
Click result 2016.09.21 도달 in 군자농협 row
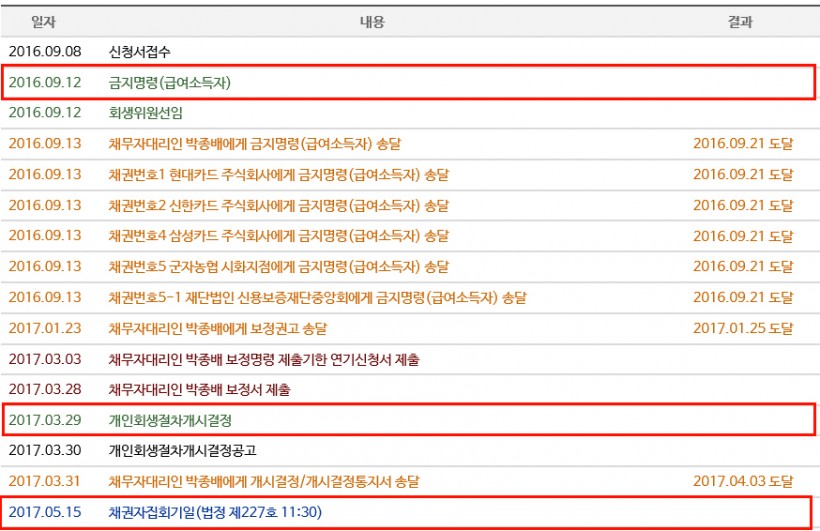click(x=743, y=266)
